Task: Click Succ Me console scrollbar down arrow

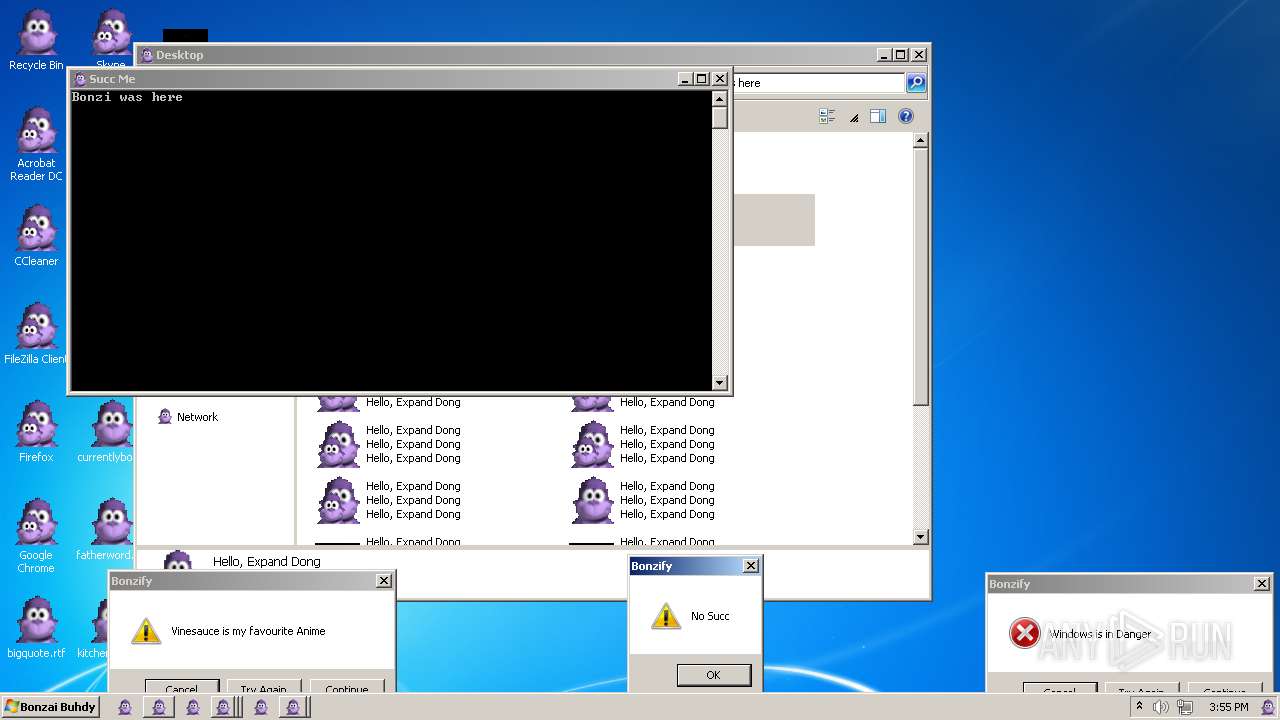Action: click(719, 382)
